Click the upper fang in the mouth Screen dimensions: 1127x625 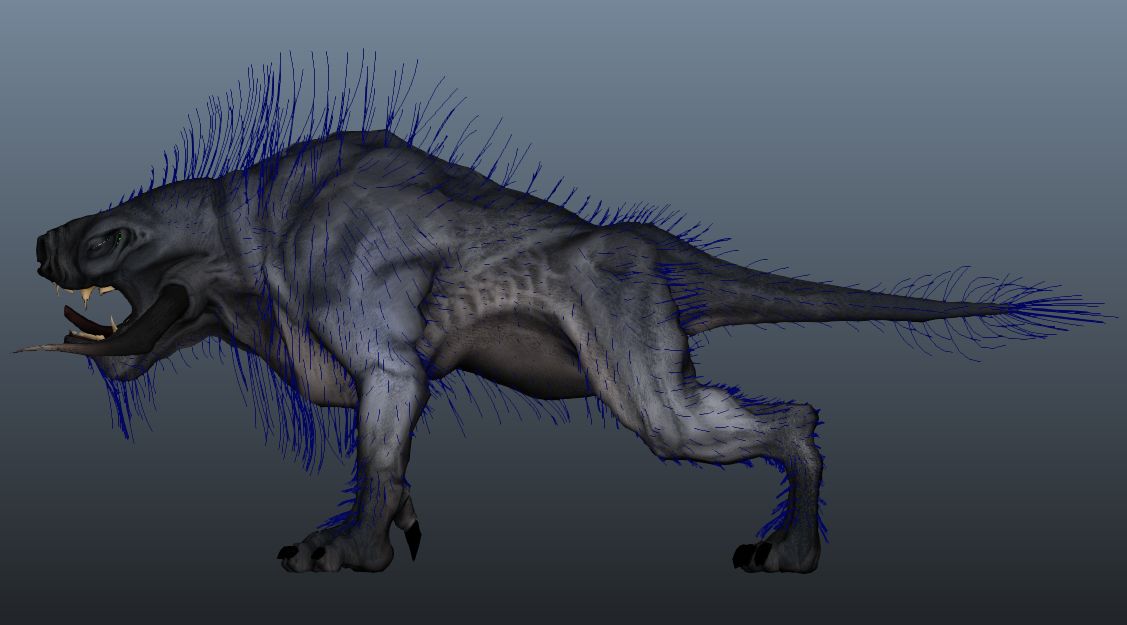pyautogui.click(x=87, y=295)
